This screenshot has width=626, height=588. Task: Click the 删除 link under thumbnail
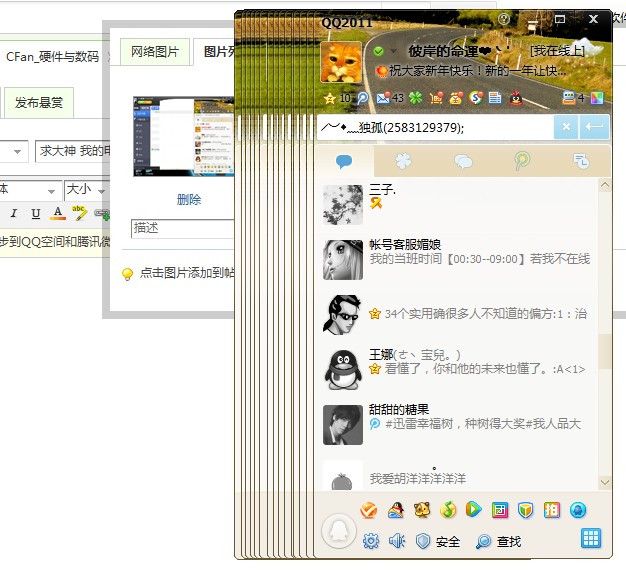[189, 199]
